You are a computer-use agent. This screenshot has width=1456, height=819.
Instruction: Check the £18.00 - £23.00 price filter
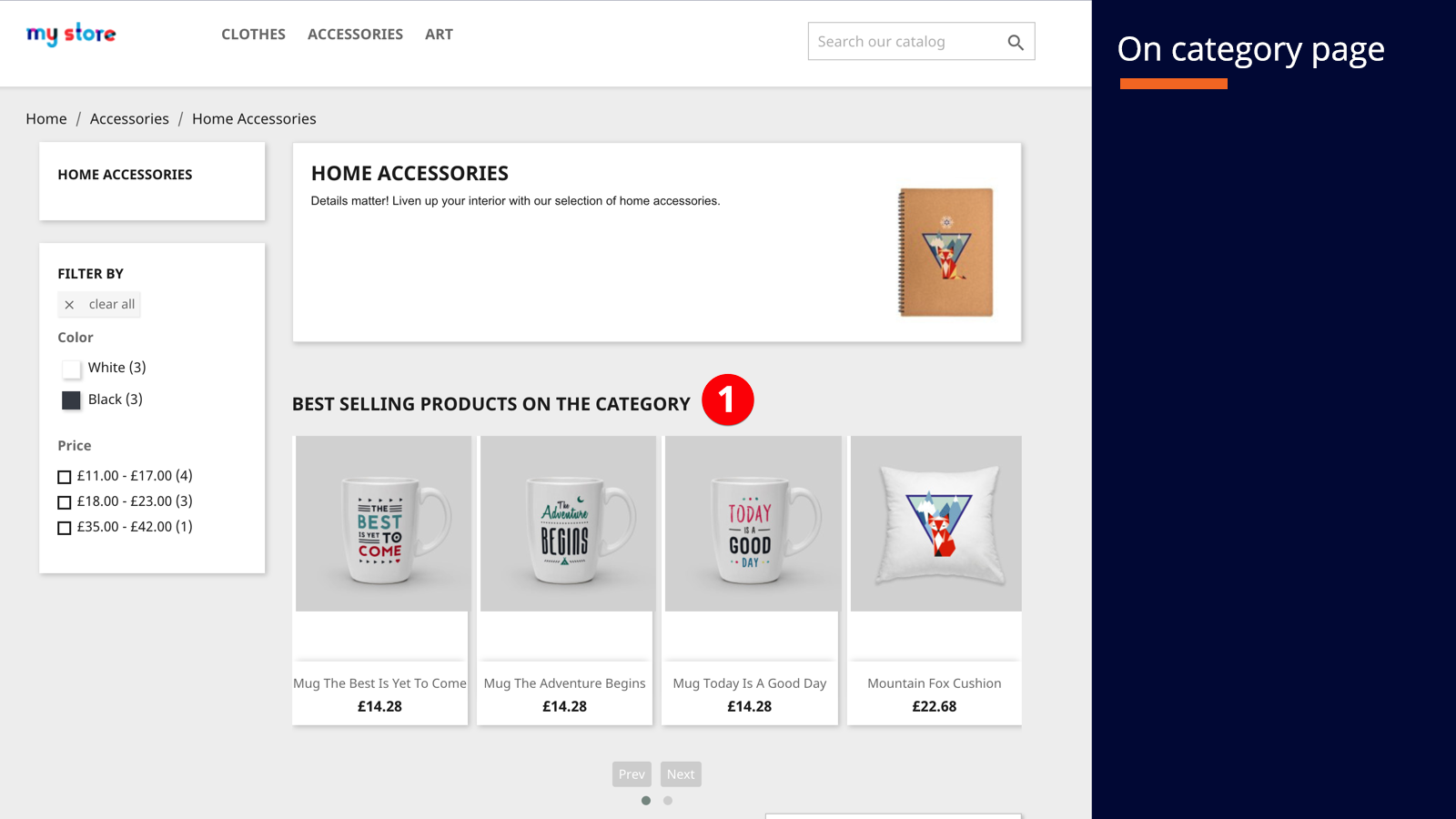coord(64,502)
